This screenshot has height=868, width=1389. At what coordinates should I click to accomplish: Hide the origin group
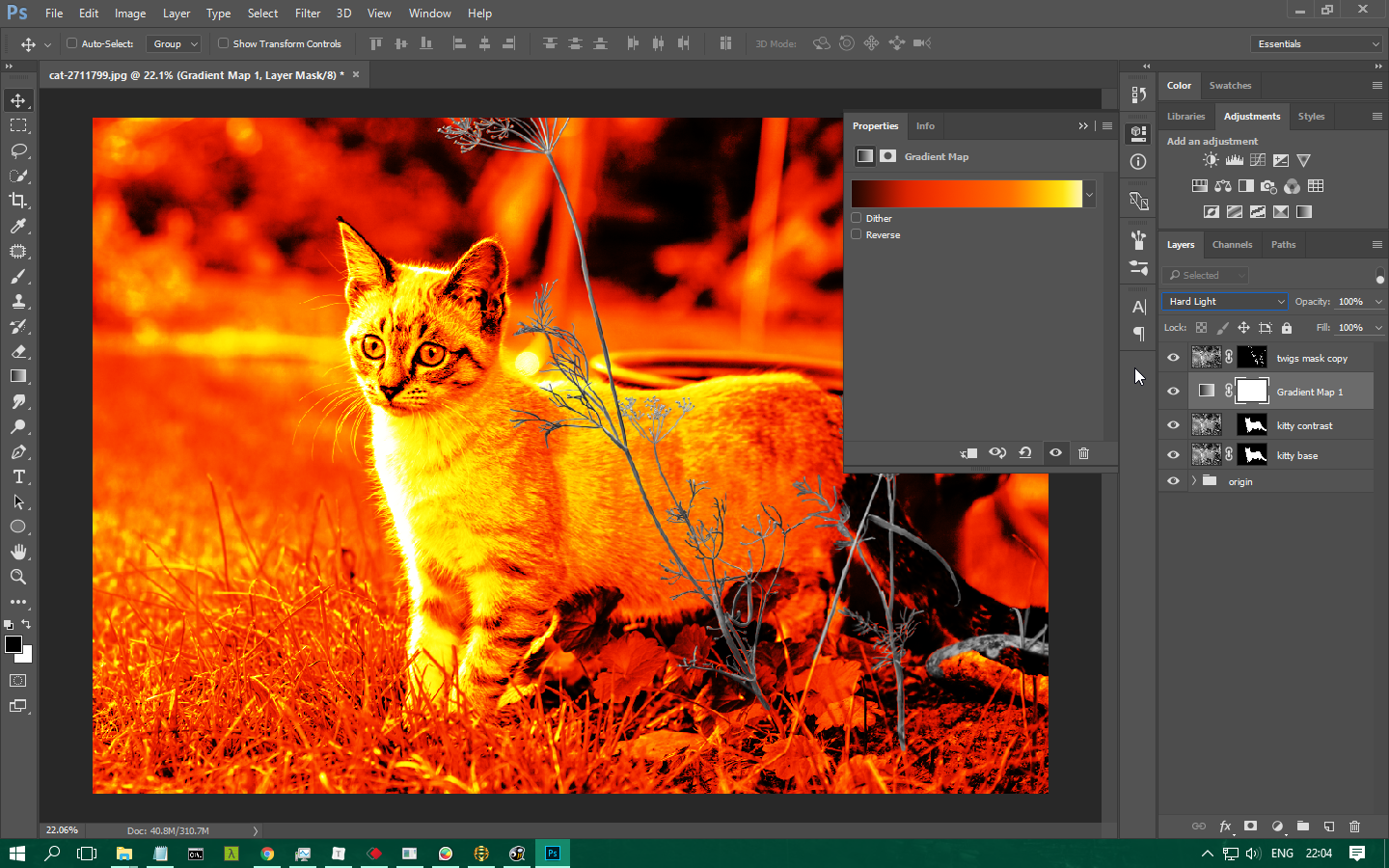pyautogui.click(x=1173, y=481)
